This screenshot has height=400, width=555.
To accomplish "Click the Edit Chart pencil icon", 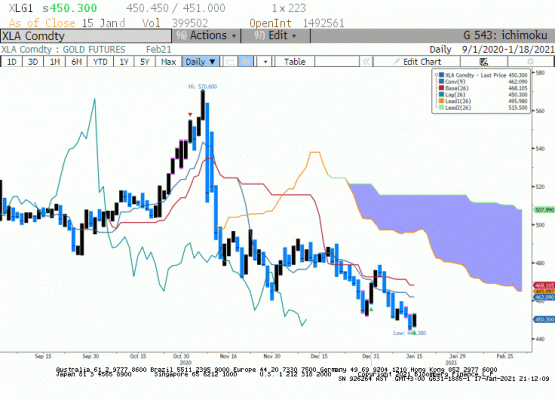I will [x=397, y=62].
